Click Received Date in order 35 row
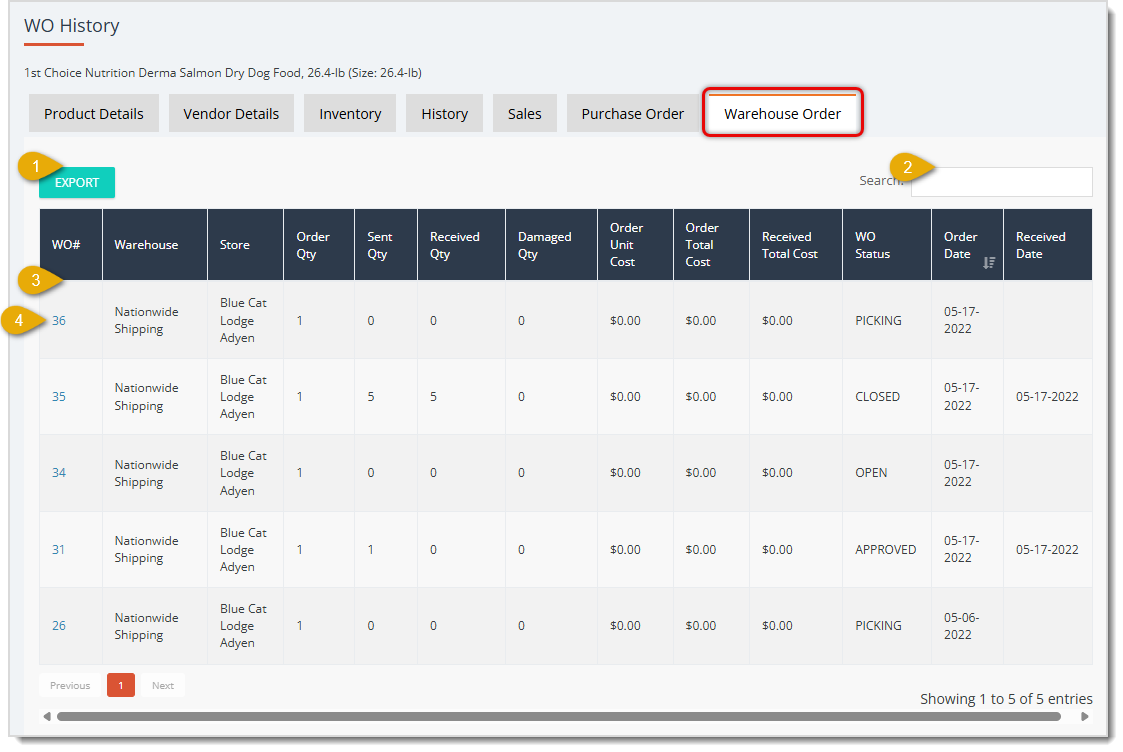Viewport: 1123px width, 752px height. tap(1046, 397)
